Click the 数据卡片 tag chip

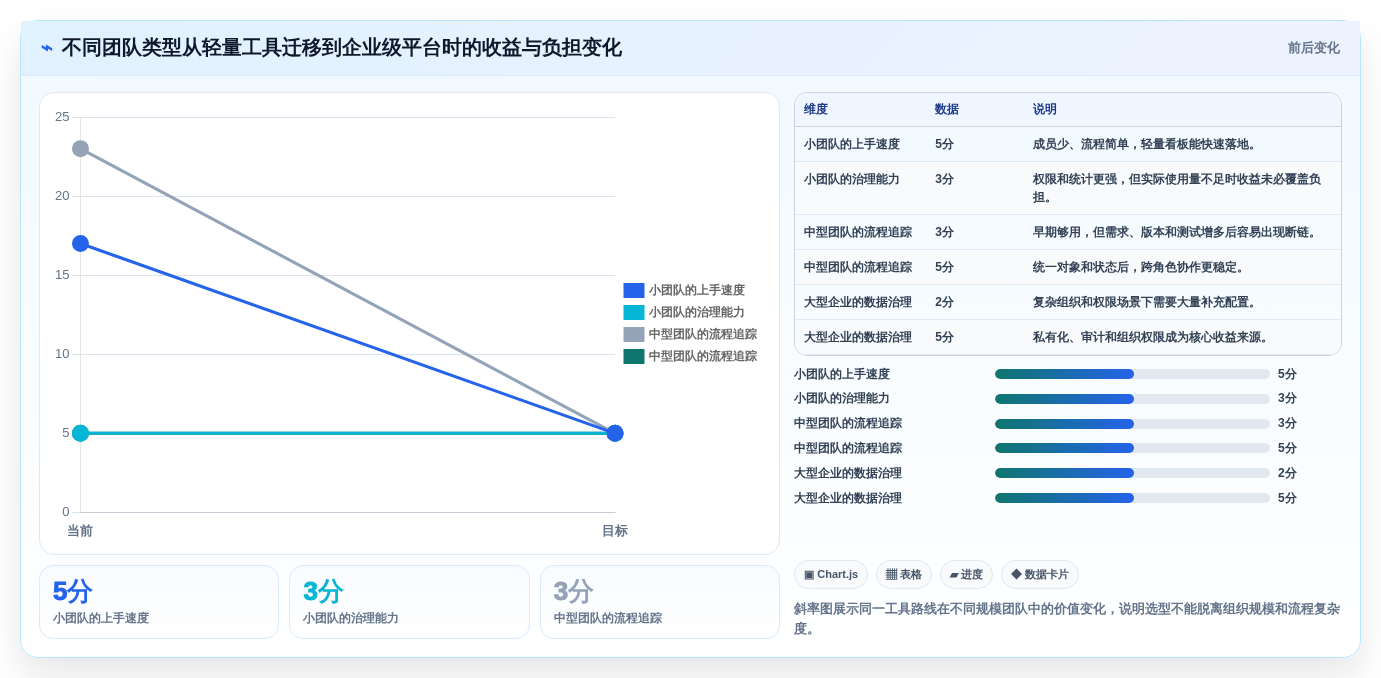1039,574
